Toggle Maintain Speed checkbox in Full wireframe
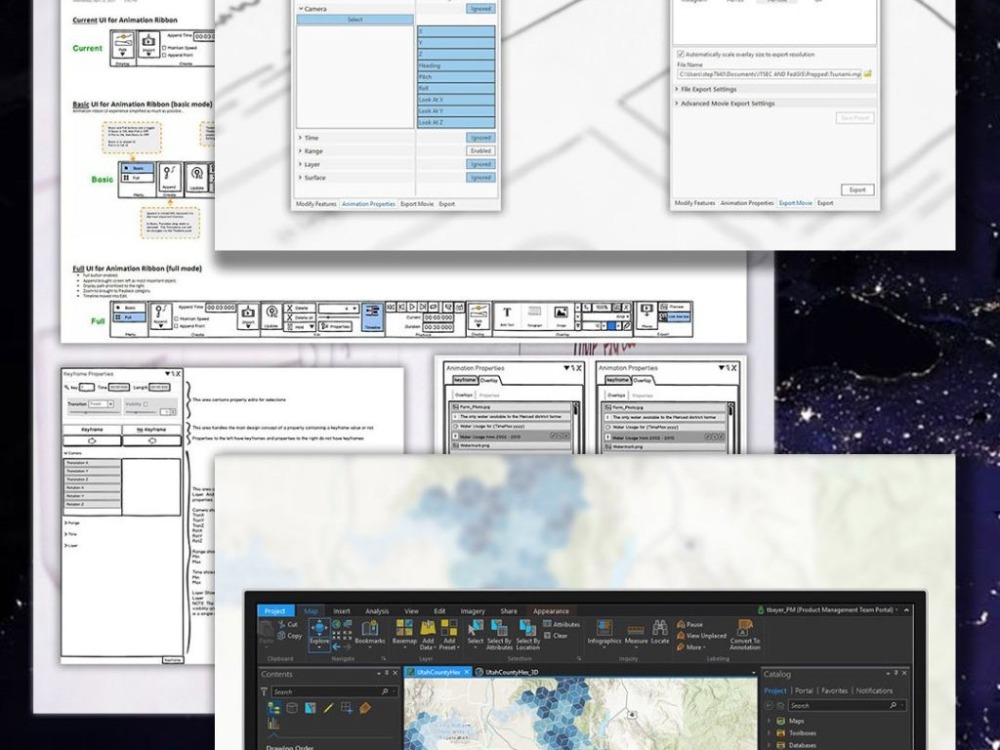Viewport: 1000px width, 750px height. (176, 318)
